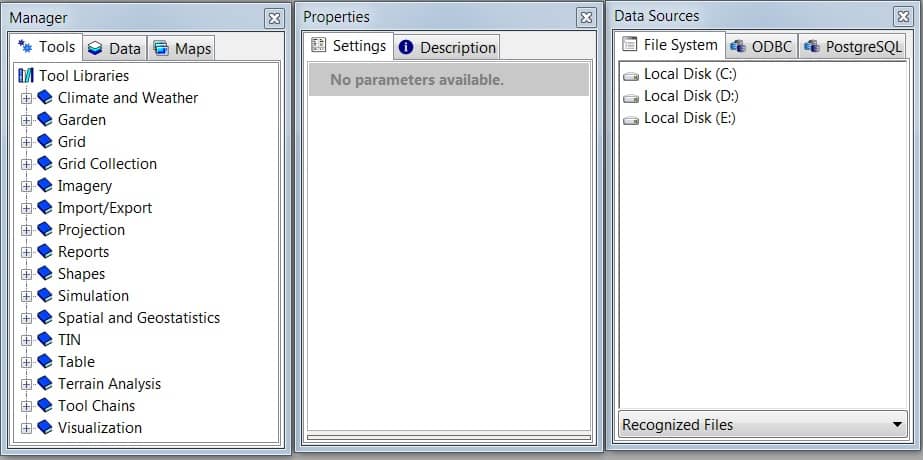
Task: Select the Visualization library label
Action: (99, 428)
